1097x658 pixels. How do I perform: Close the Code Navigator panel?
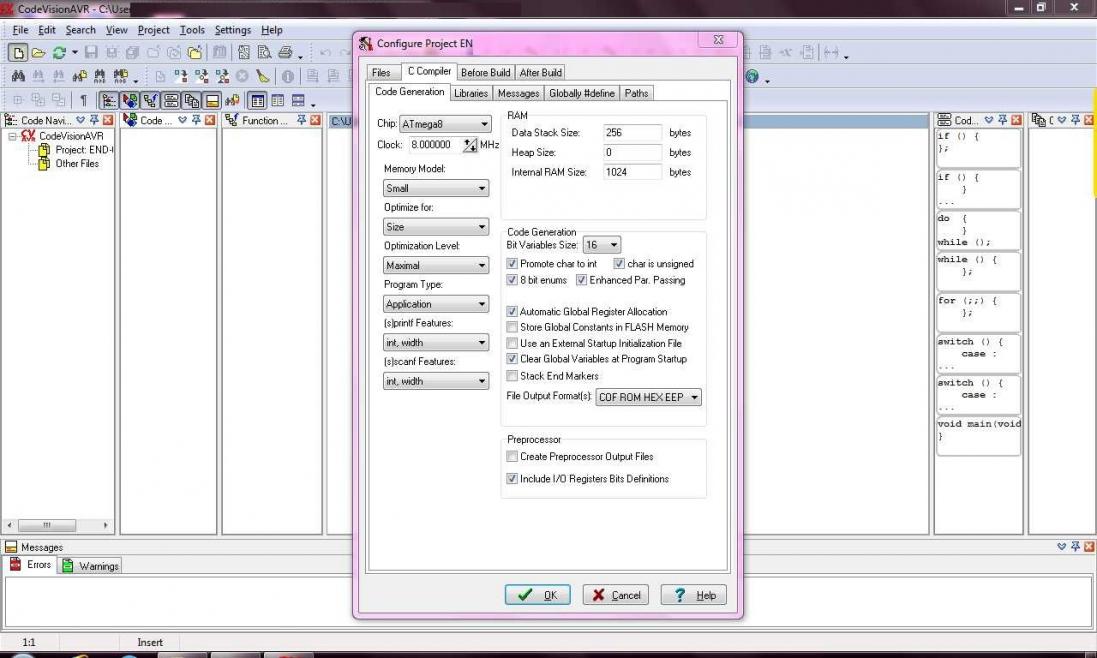(108, 120)
